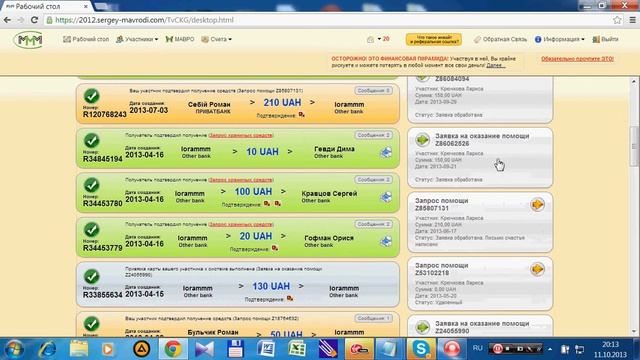Screen dimensions: 640x360
Task: Click orange arrow icon on request Z63102218
Action: (x=537, y=269)
